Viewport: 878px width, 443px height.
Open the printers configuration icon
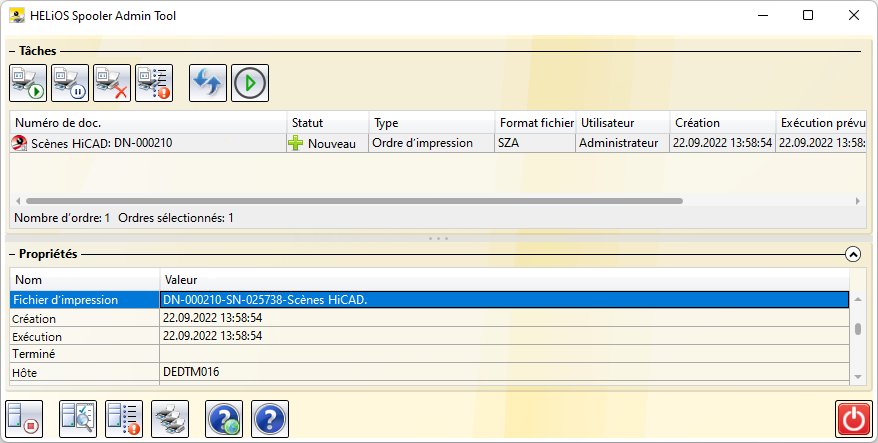coord(170,419)
